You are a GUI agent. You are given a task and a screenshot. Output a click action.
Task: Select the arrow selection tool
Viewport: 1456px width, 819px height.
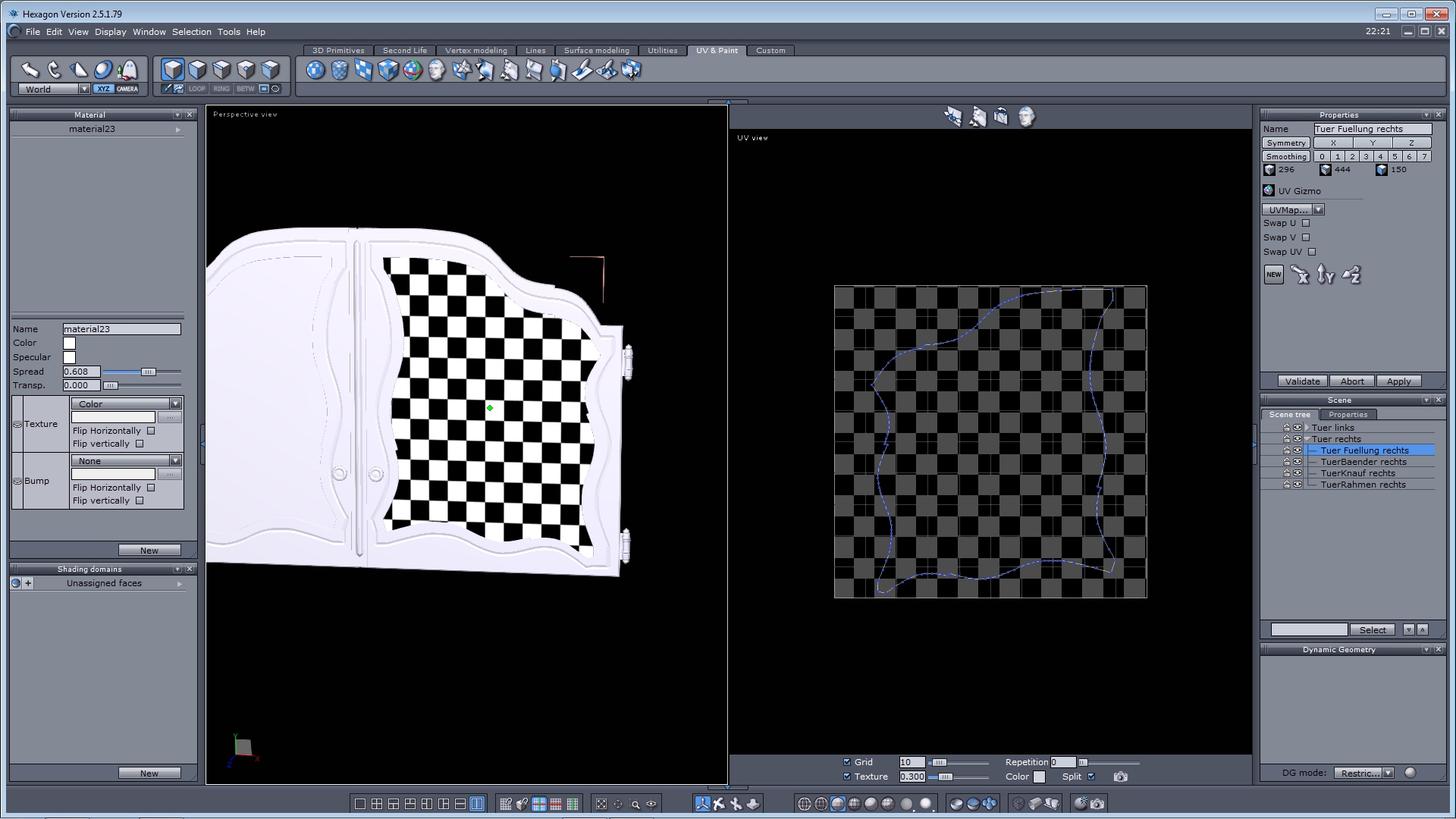[x=30, y=70]
